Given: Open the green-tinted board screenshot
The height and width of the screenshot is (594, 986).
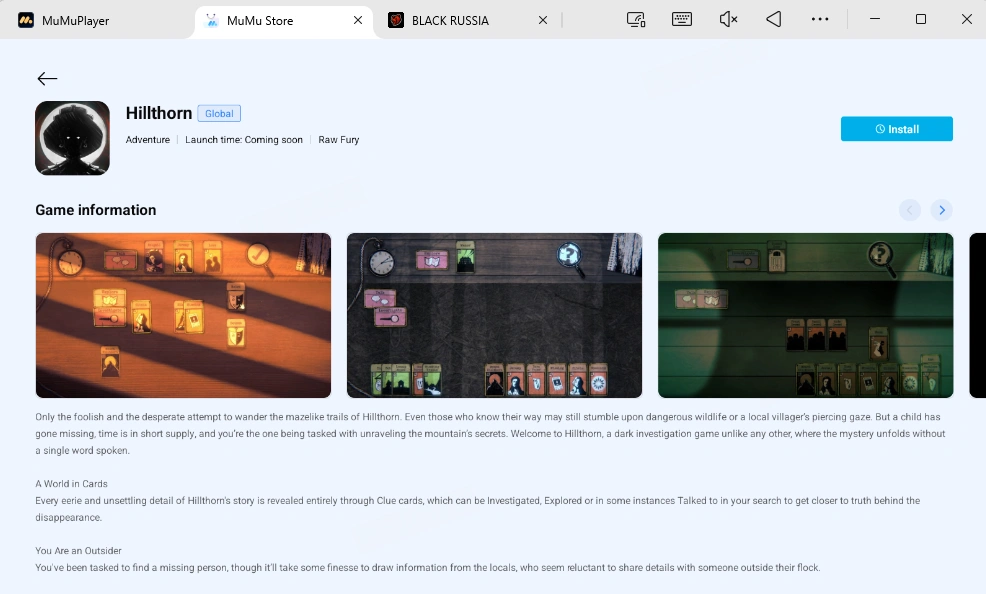Looking at the screenshot, I should pyautogui.click(x=806, y=316).
